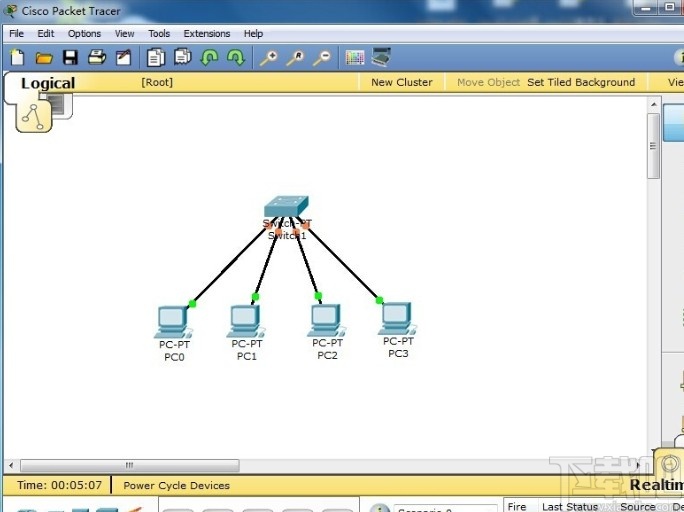Paste using the Paste icon
The height and width of the screenshot is (512, 684).
point(182,57)
